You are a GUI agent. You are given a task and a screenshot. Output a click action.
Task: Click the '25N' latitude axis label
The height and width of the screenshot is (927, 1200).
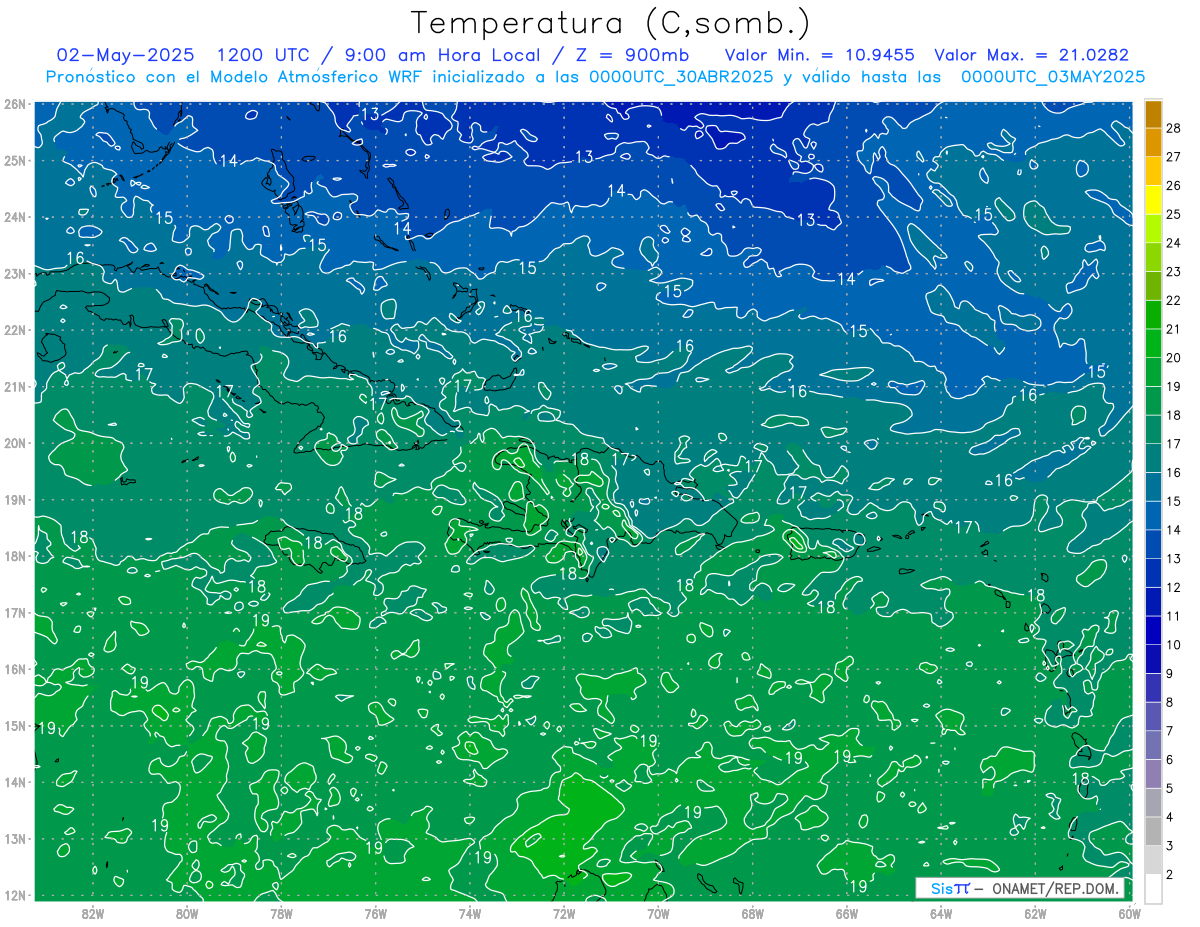(x=15, y=160)
